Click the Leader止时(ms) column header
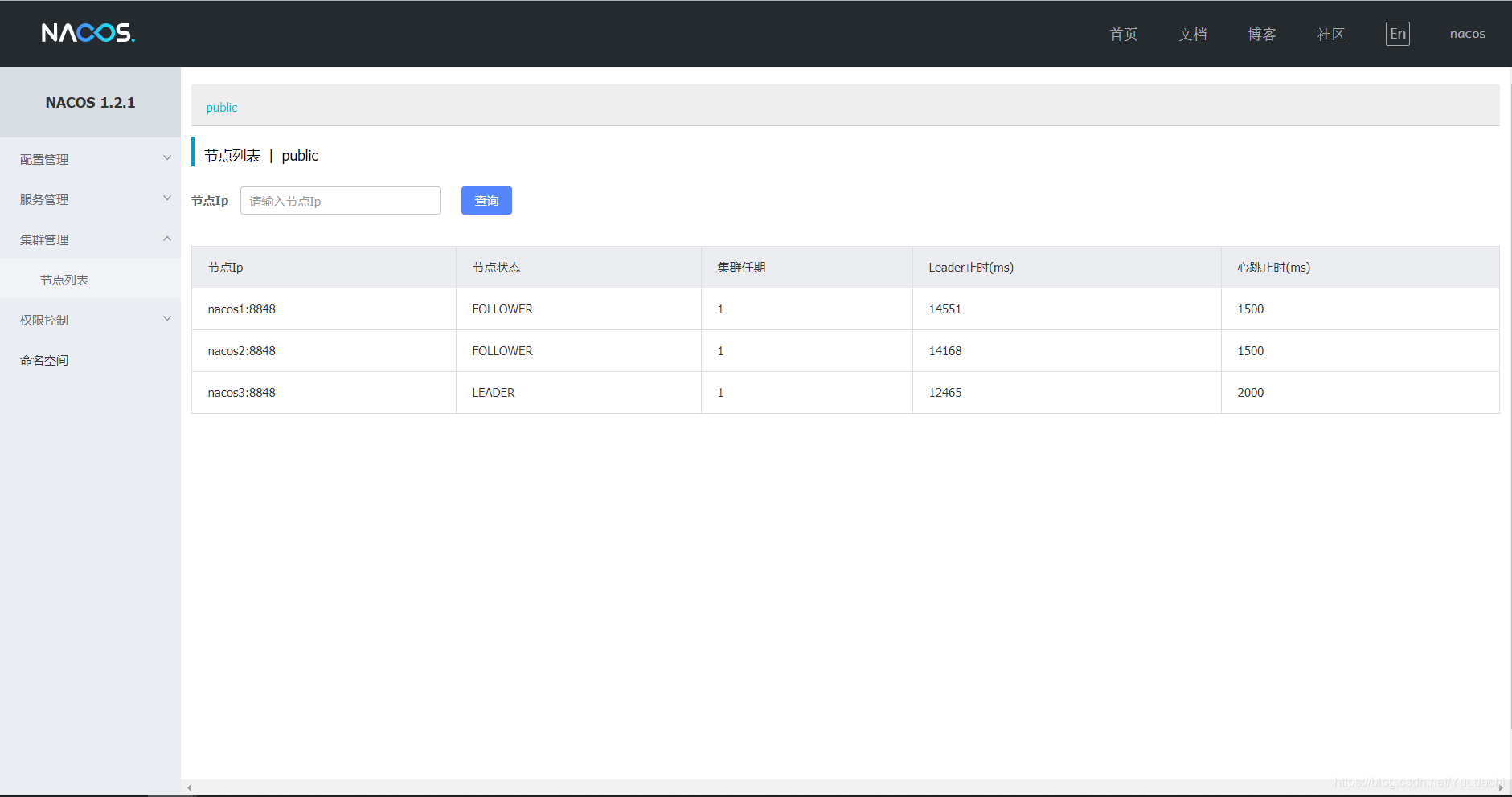The height and width of the screenshot is (797, 1512). (1067, 268)
